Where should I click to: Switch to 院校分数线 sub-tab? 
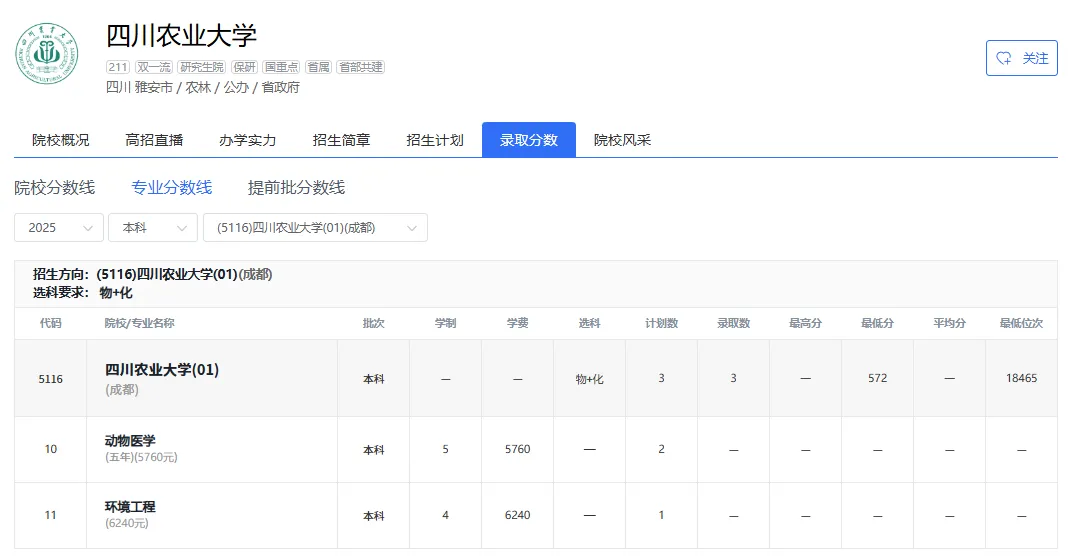(x=55, y=187)
